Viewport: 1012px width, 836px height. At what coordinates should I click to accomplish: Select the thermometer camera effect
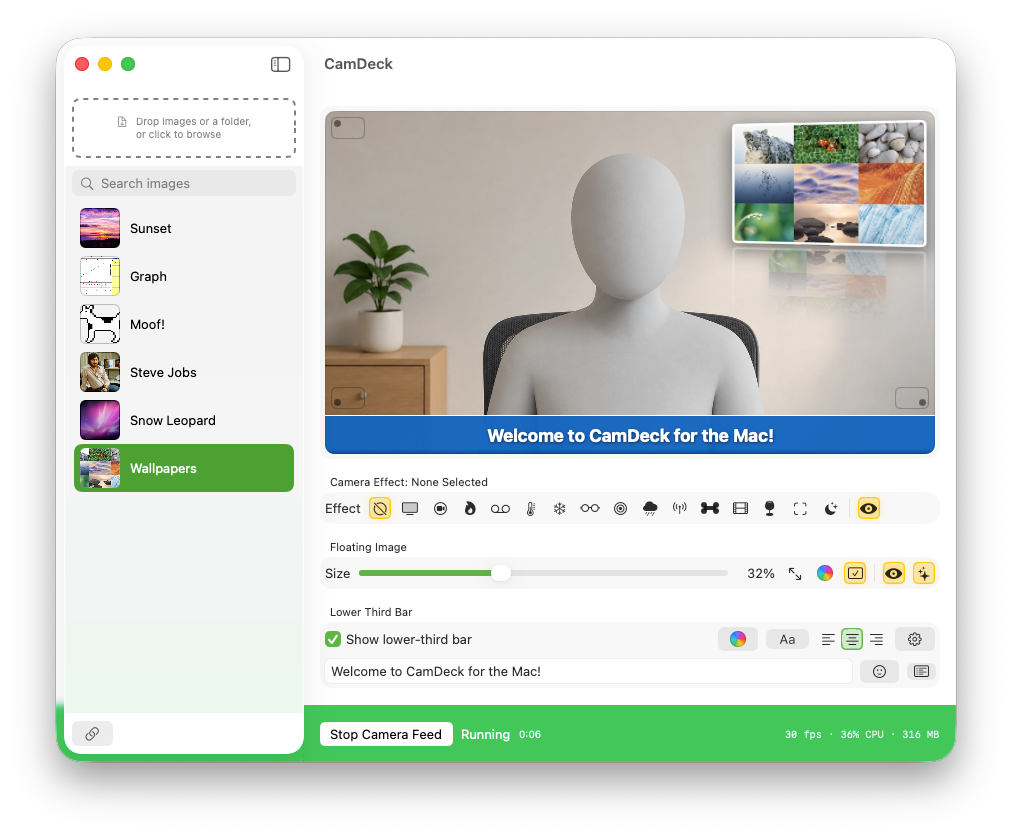tap(531, 509)
